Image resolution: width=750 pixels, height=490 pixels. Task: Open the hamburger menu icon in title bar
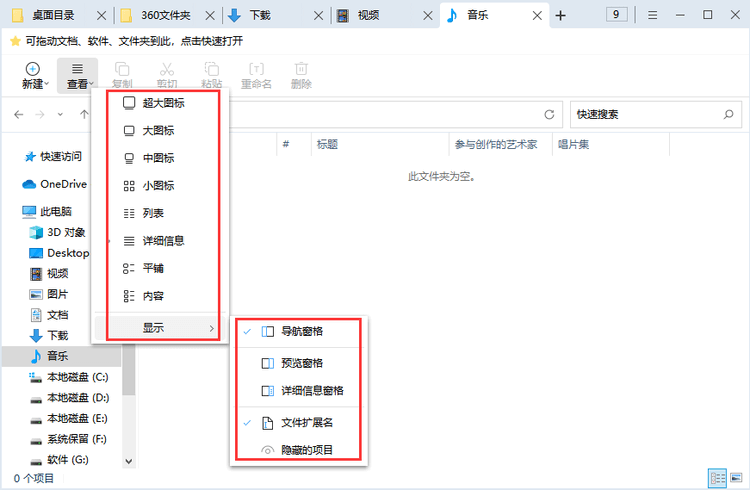point(652,15)
